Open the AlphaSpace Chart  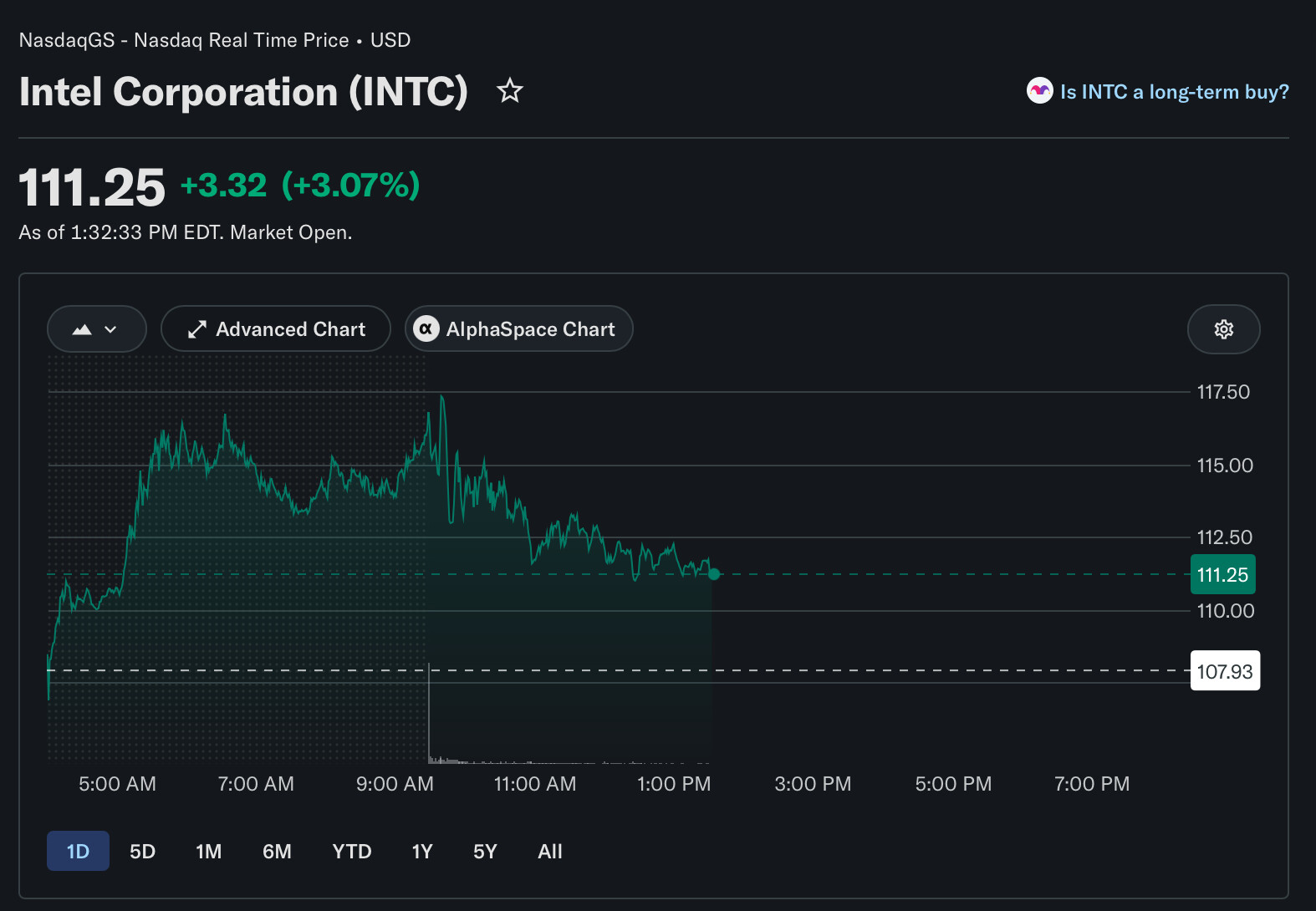(x=519, y=328)
